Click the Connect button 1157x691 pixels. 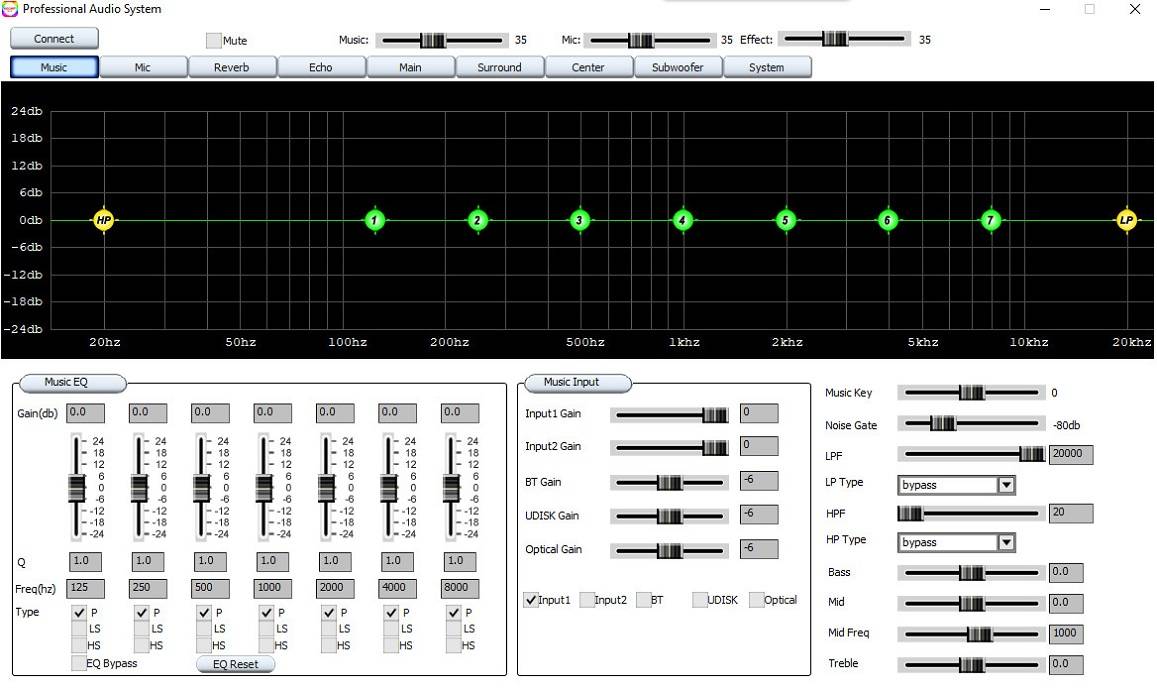coord(55,38)
